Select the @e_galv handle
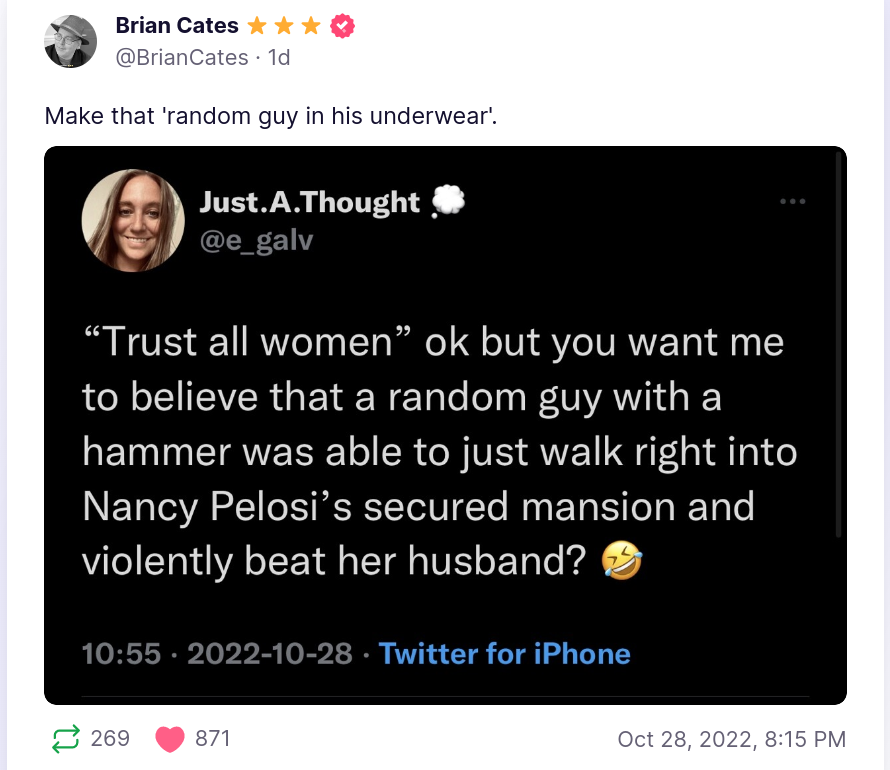 pos(255,241)
